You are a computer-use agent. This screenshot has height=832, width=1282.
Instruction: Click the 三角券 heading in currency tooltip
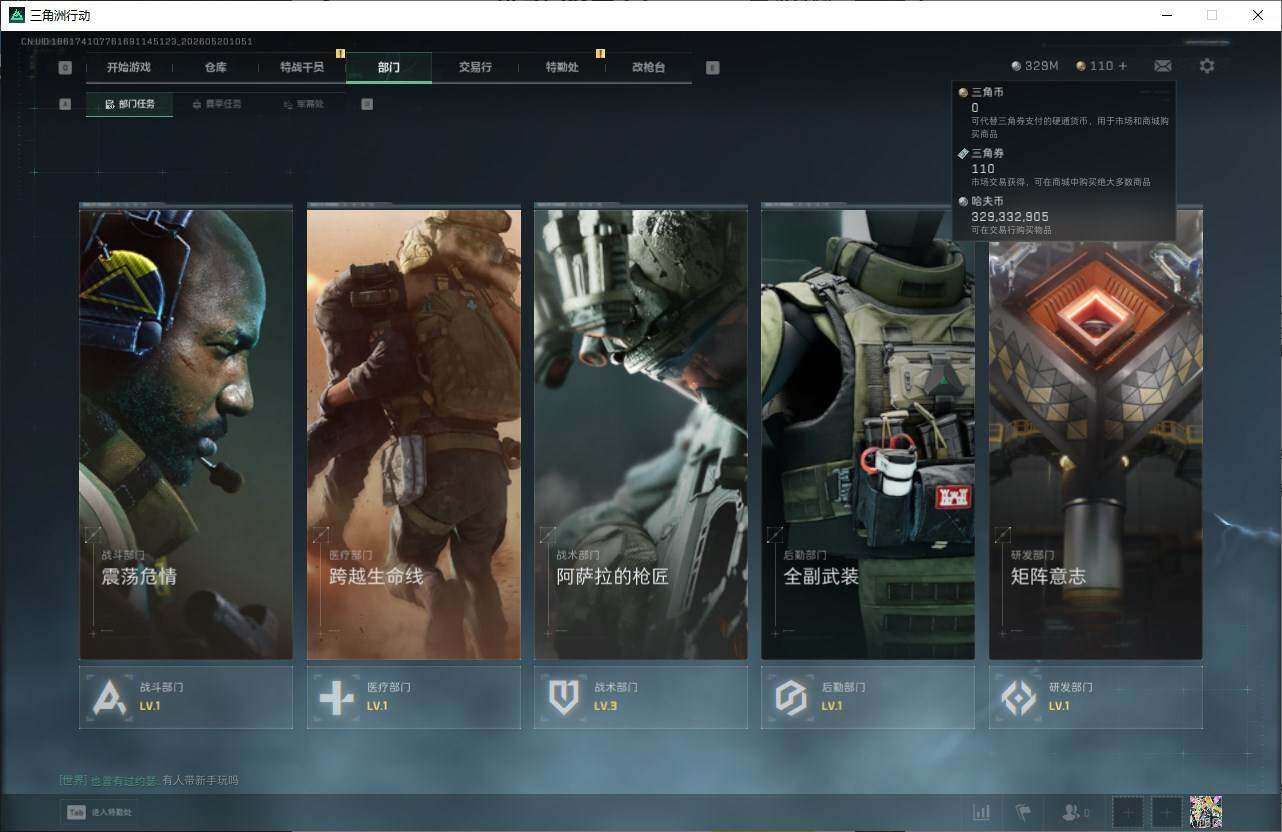987,153
